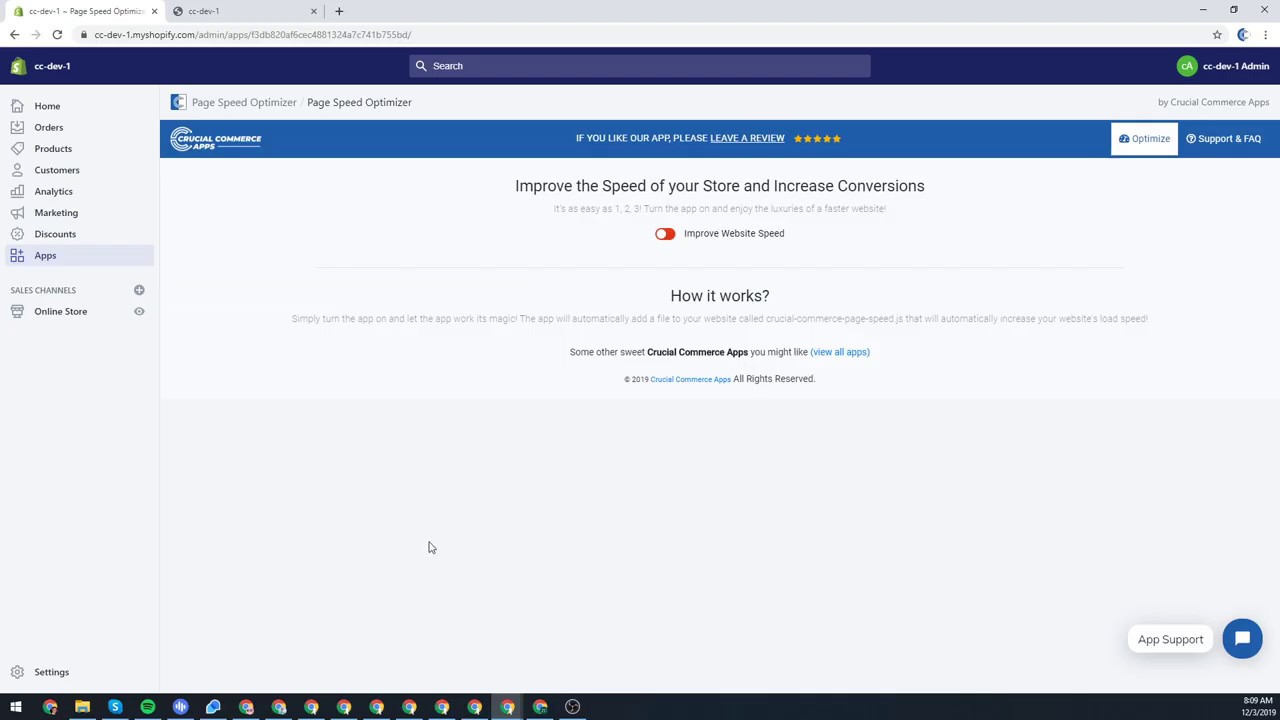
Task: Open OBS Studio from taskbar
Action: [572, 707]
